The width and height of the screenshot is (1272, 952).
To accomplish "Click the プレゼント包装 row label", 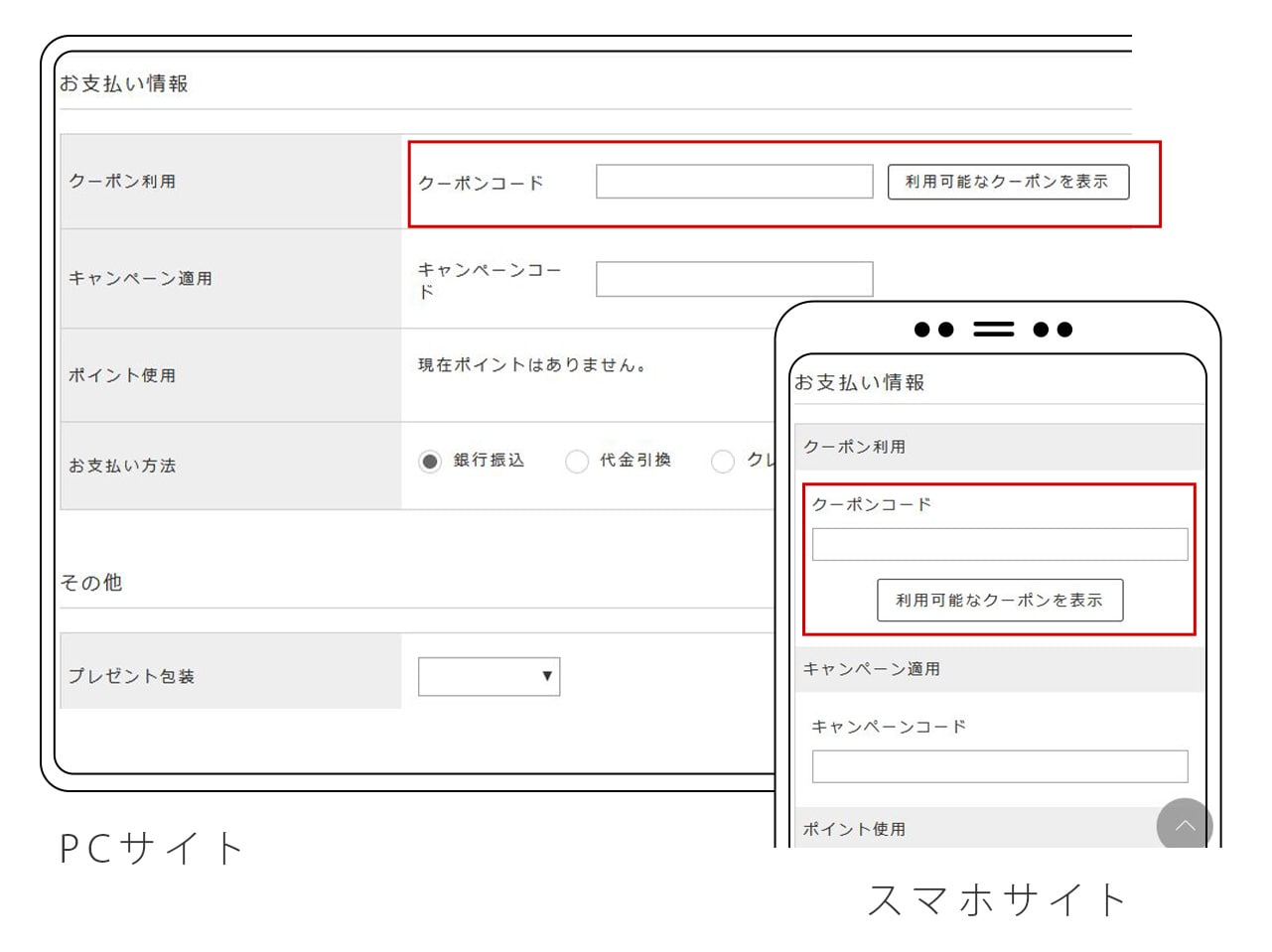I will click(x=131, y=676).
